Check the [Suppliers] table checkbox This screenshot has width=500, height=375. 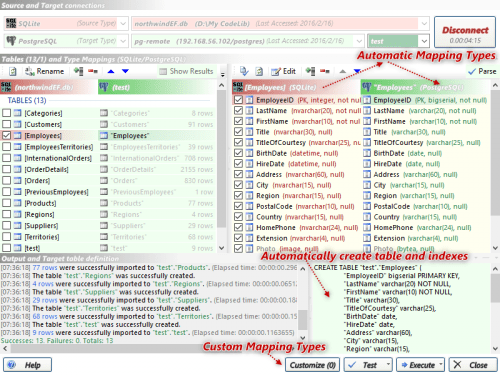(6, 226)
